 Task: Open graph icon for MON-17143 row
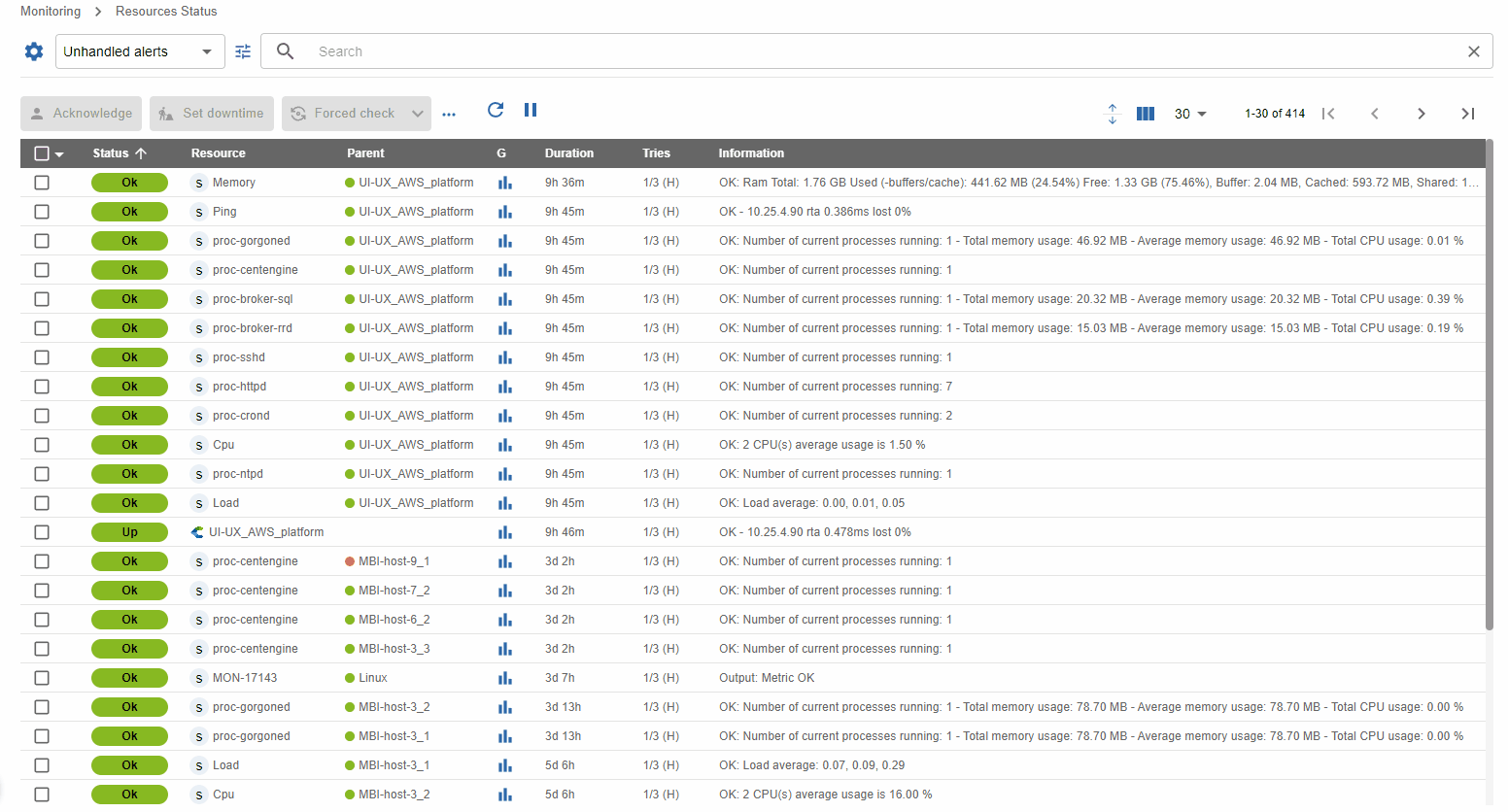point(505,678)
